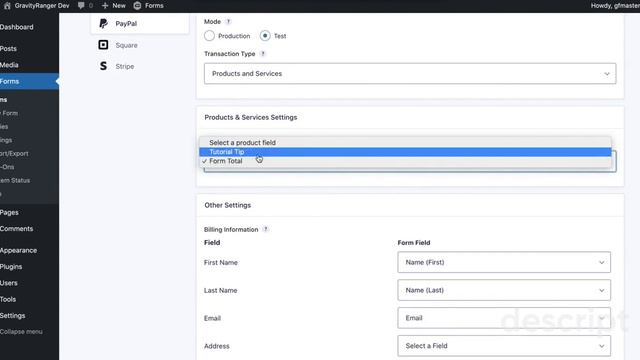Open the comments bubble icon in admin bar

pos(81,6)
